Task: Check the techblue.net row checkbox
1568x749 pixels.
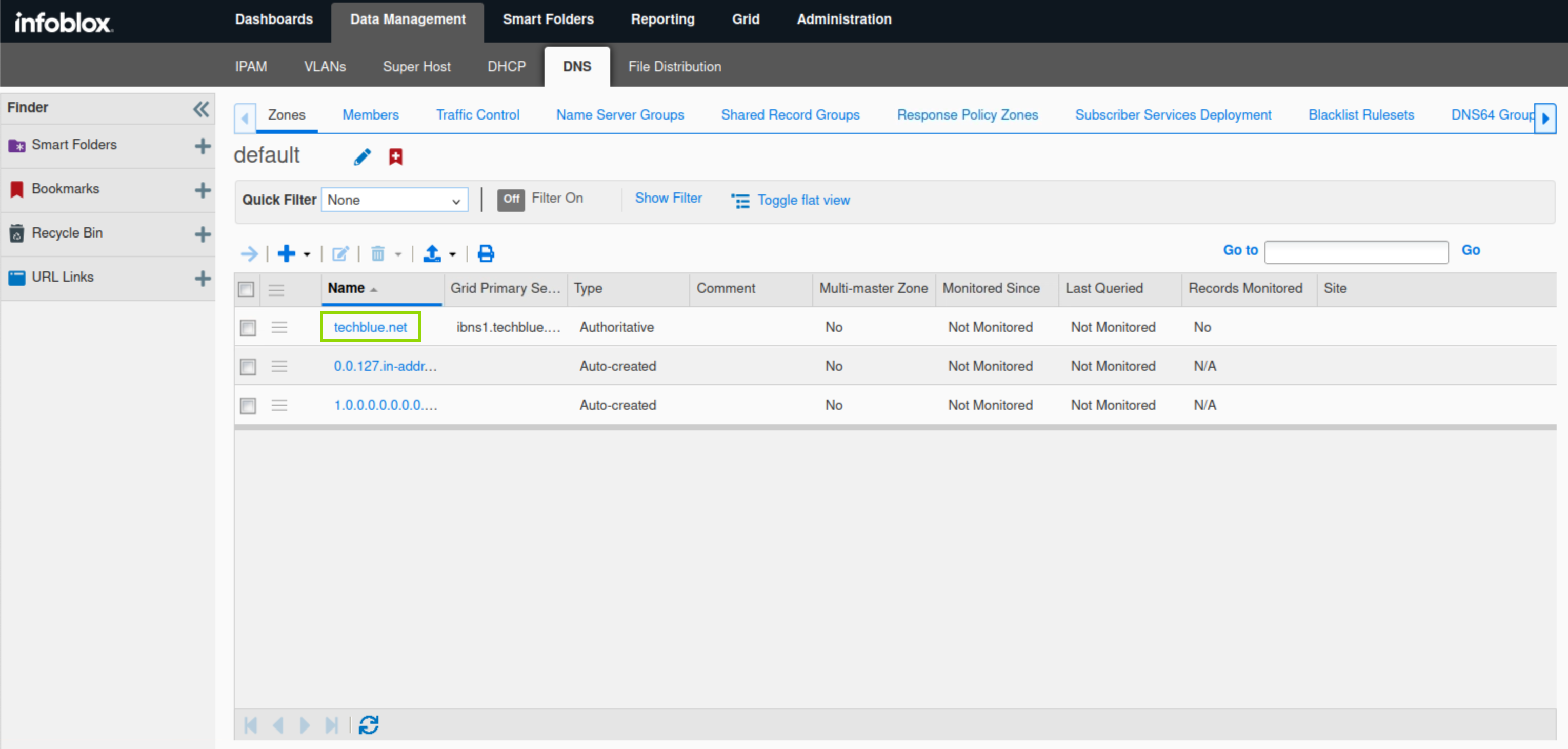Action: 248,328
